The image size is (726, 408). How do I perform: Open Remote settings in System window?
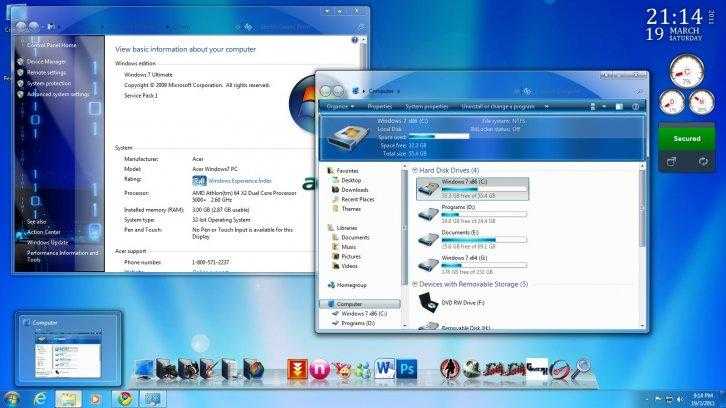pos(46,73)
